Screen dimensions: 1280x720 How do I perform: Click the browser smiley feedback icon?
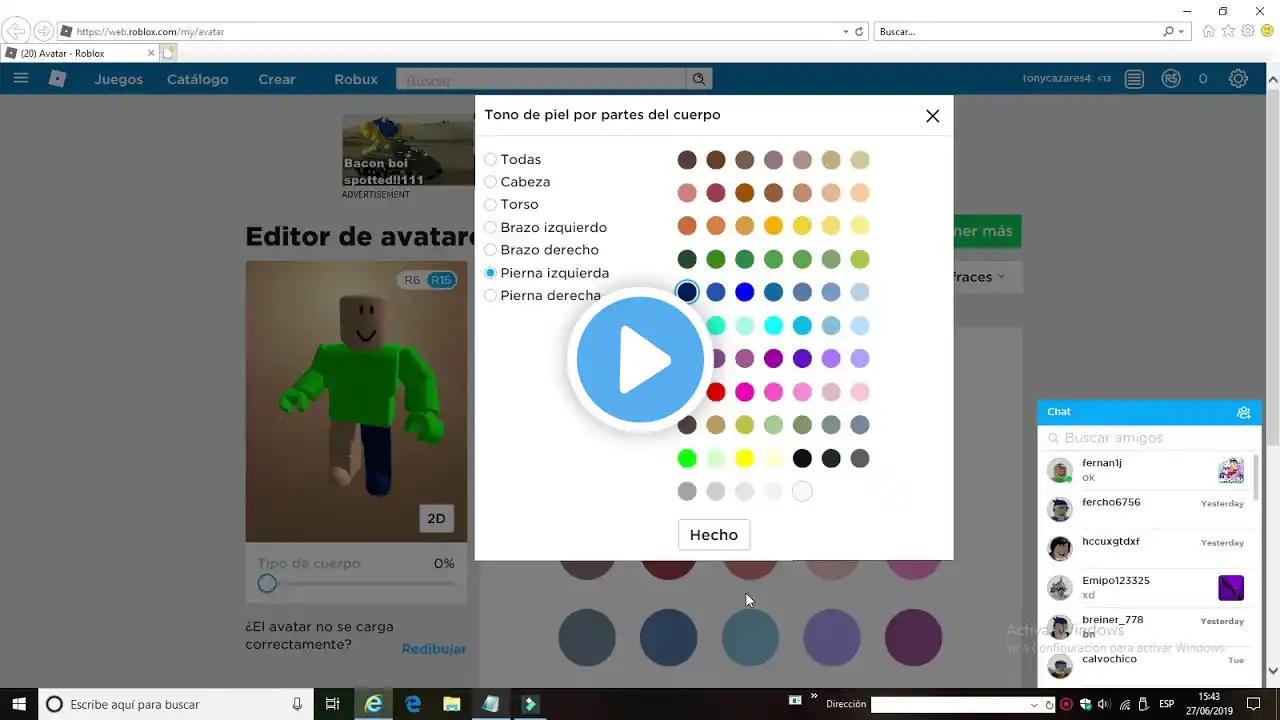tap(1267, 31)
